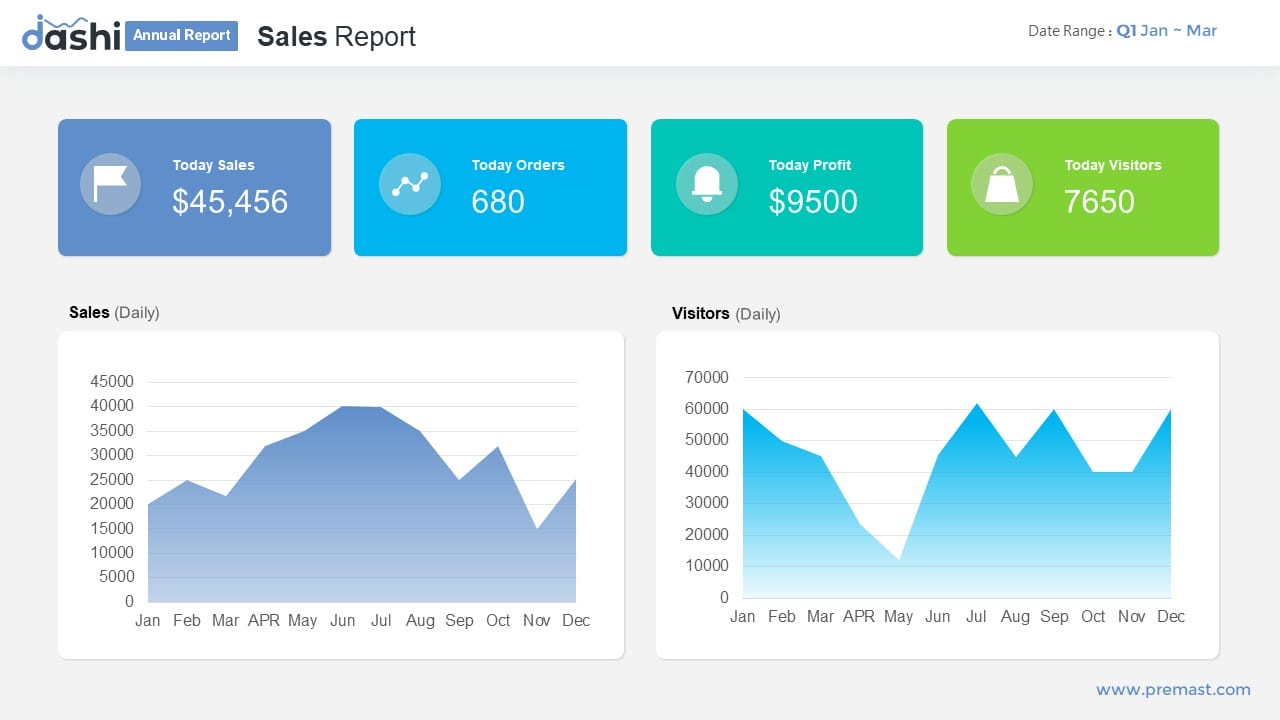Click the 70000 label on Visitors axis
The width and height of the screenshot is (1280, 720).
(x=707, y=377)
